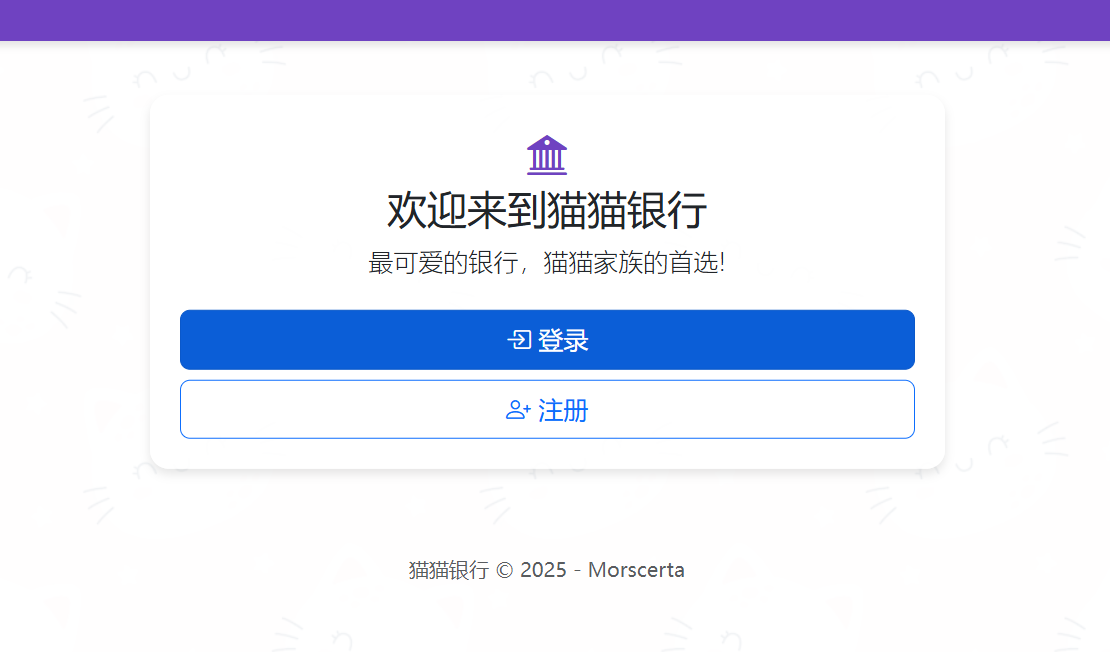Click the 欢迎来到猫猫银行 heading
Screen dimensions: 1110x652
[547, 209]
